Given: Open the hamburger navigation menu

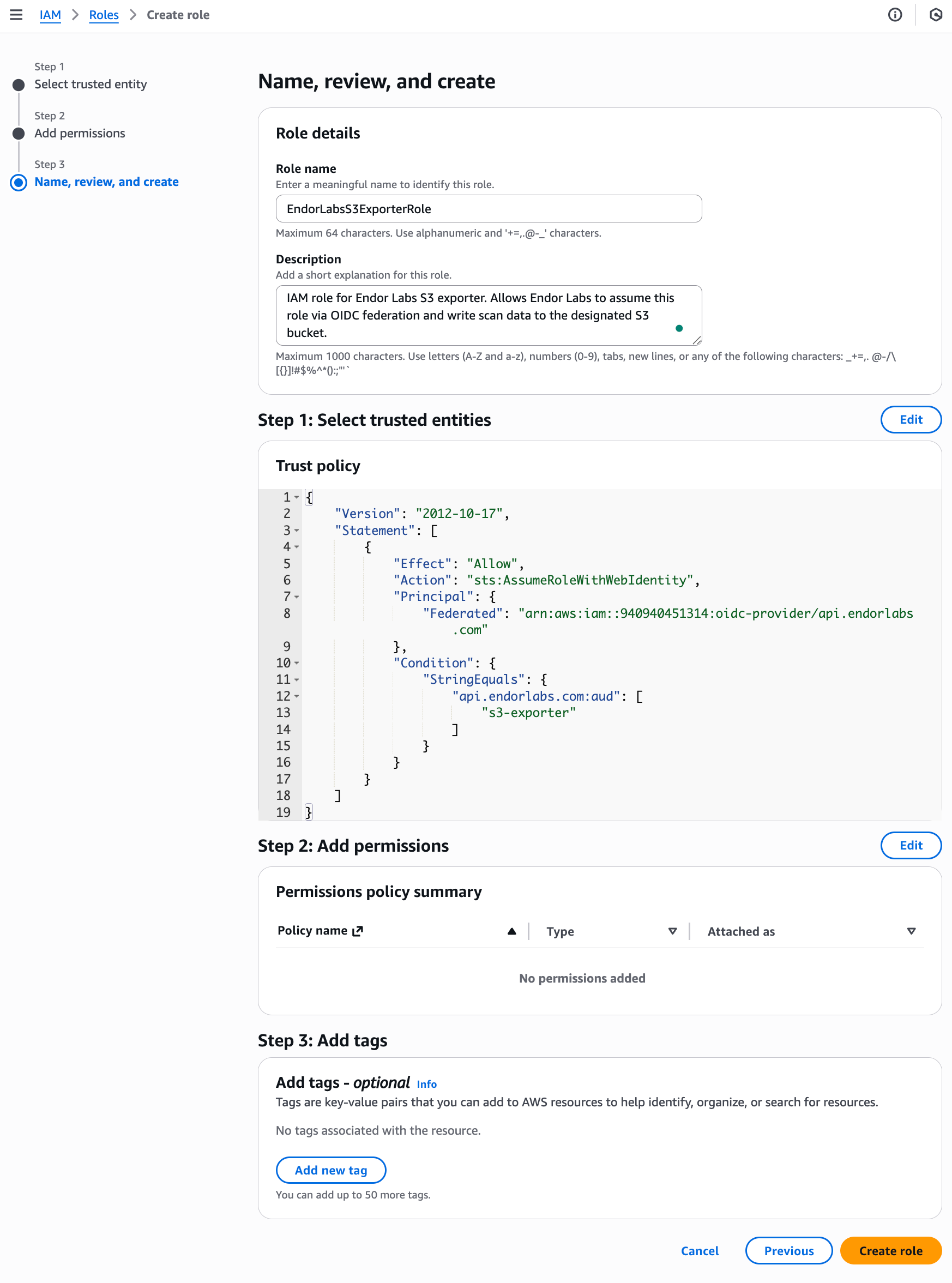Looking at the screenshot, I should 16,15.
